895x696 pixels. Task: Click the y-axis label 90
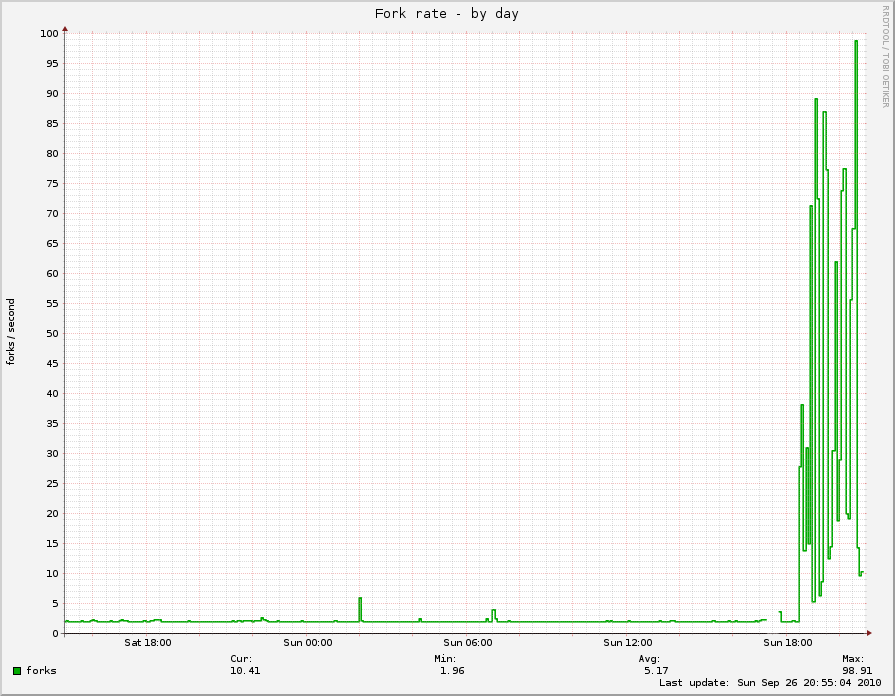pyautogui.click(x=52, y=94)
